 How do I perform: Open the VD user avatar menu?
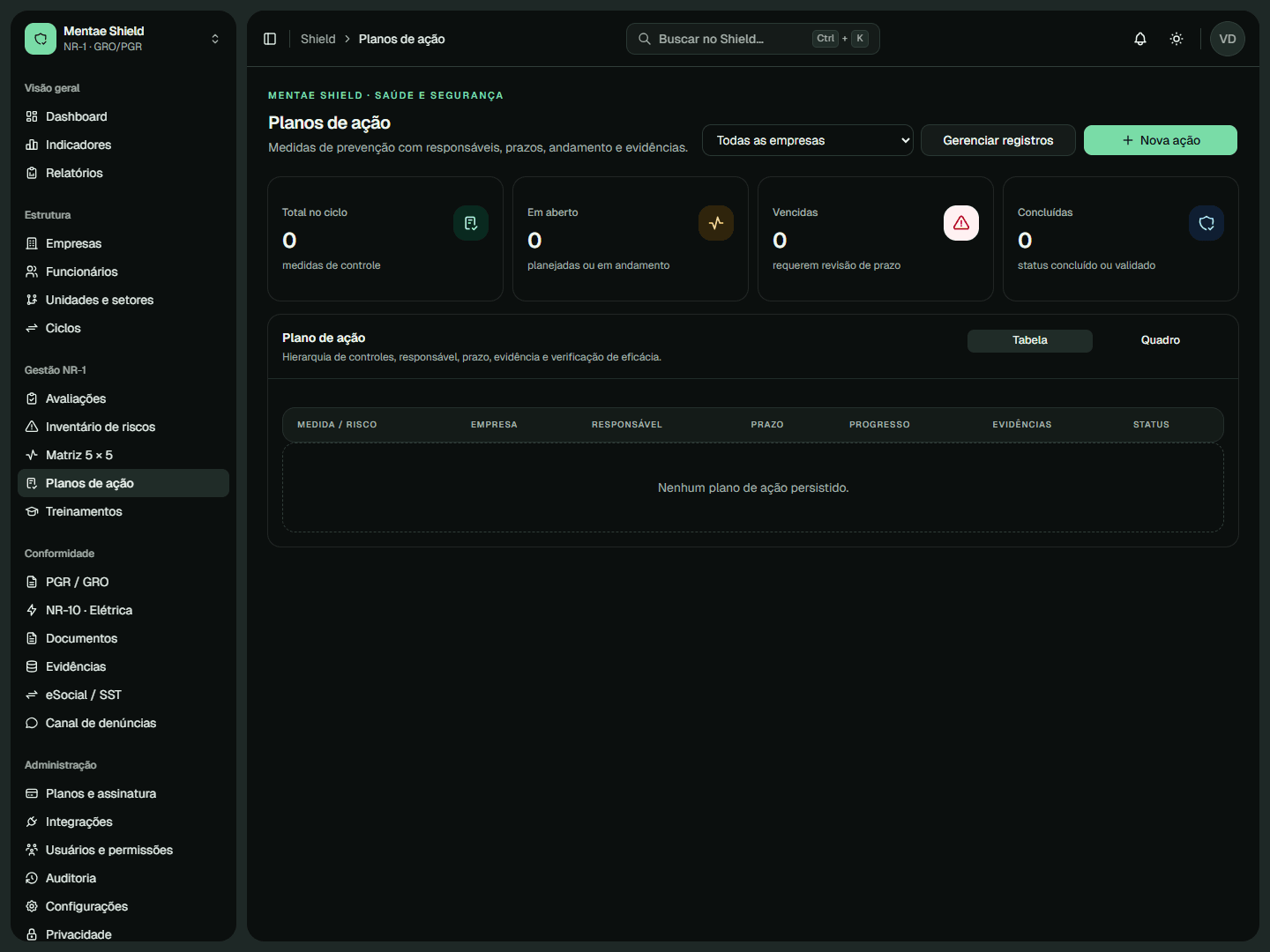tap(1228, 39)
